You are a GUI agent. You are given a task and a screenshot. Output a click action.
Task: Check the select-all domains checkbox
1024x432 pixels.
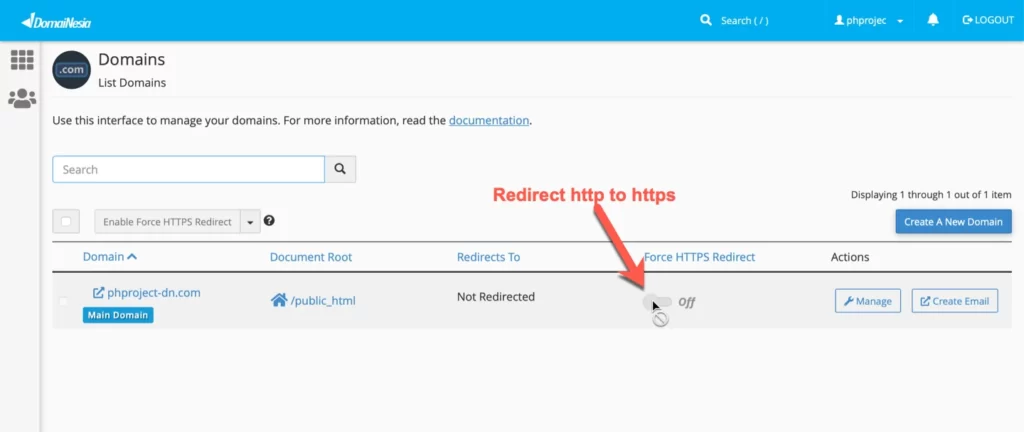pyautogui.click(x=66, y=222)
